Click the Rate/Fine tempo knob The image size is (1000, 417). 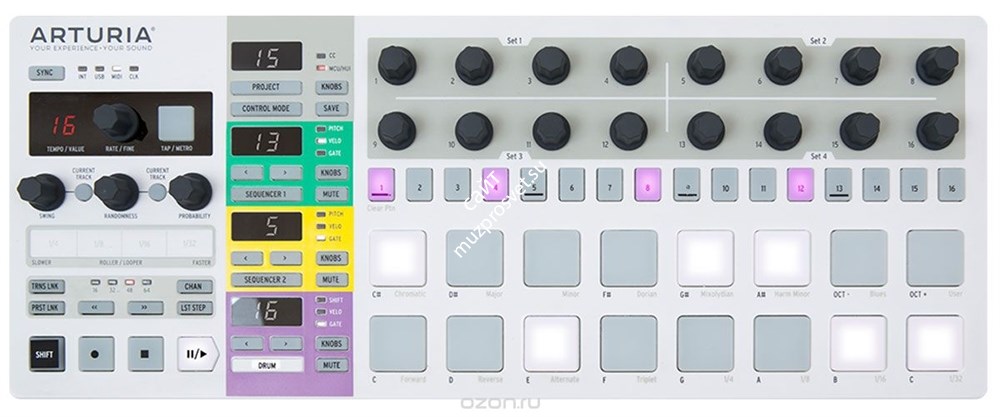click(x=119, y=122)
